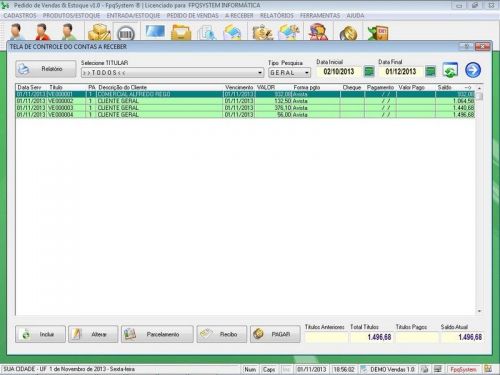Open calendar picker for Data Inicial
This screenshot has width=500, height=375.
[369, 71]
